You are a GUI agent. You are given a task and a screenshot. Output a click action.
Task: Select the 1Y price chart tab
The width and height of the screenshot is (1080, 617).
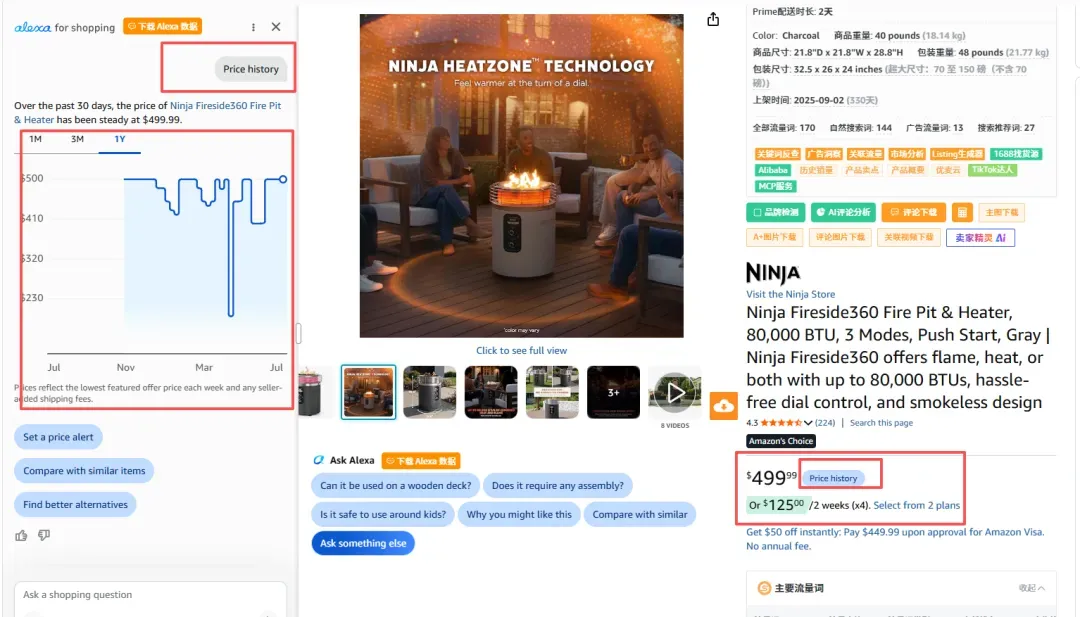tap(120, 139)
